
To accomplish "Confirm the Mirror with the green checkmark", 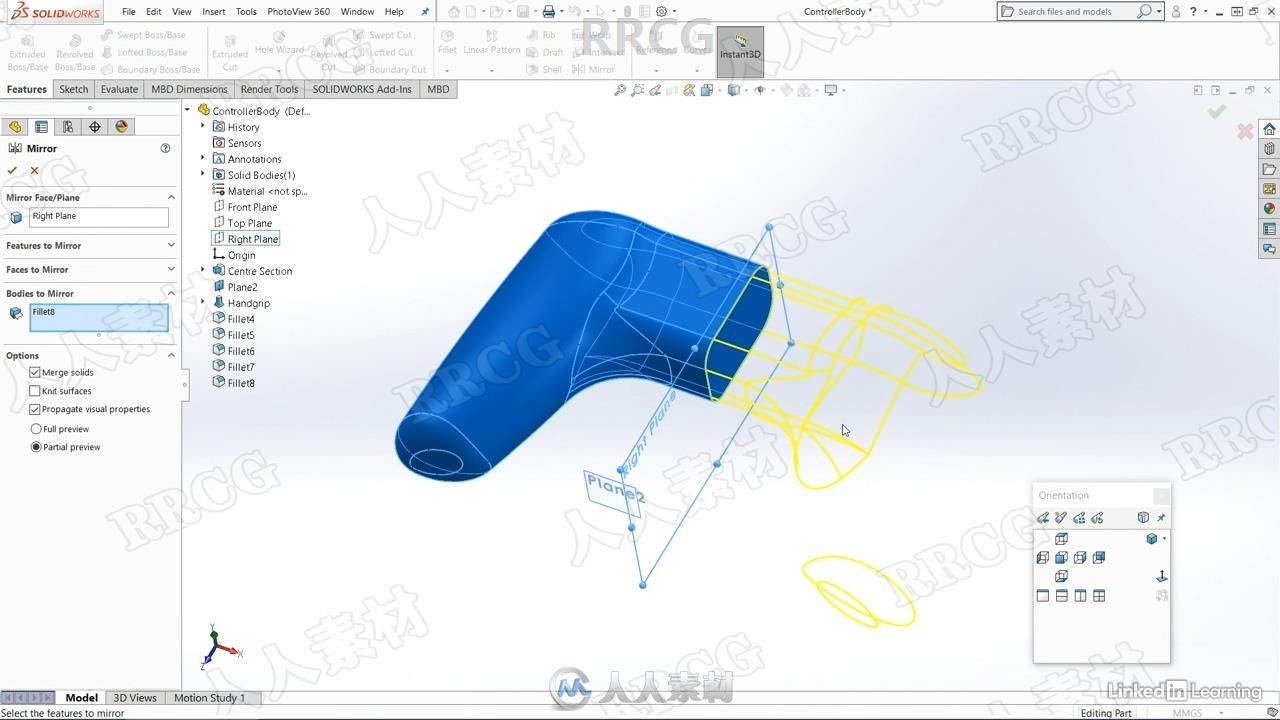I will (x=12, y=170).
